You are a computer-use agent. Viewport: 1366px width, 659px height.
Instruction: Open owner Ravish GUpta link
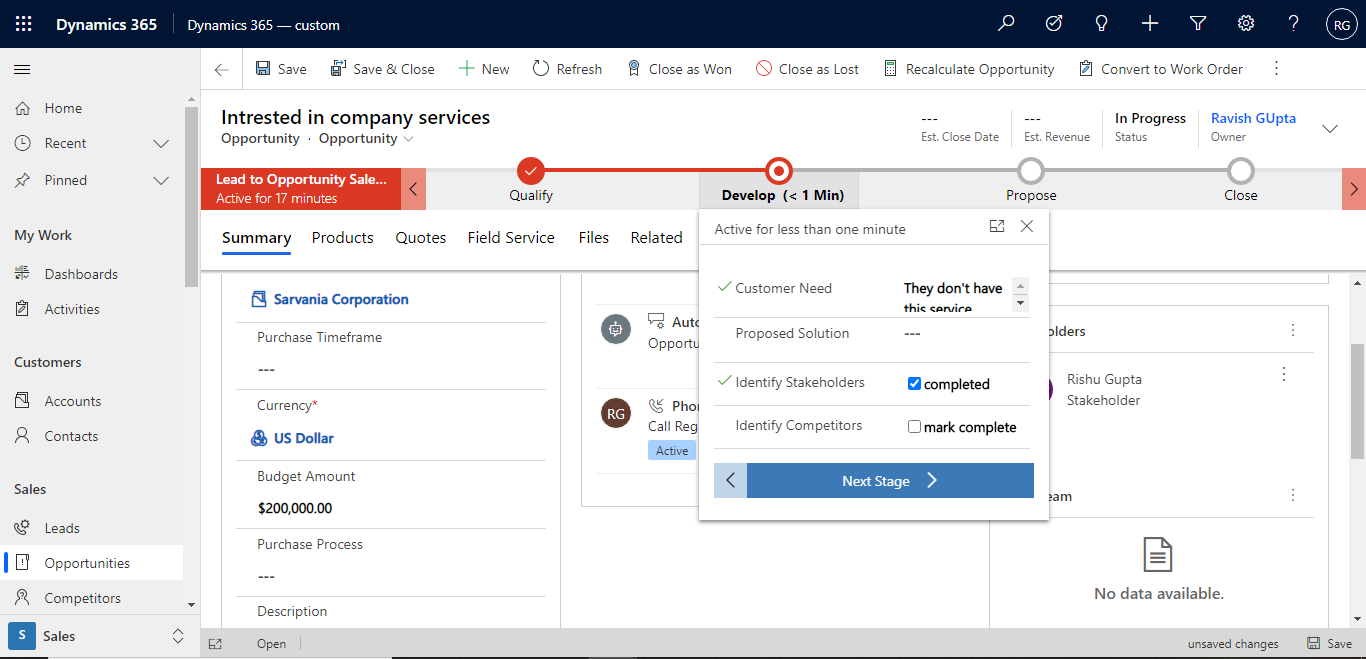coord(1253,118)
